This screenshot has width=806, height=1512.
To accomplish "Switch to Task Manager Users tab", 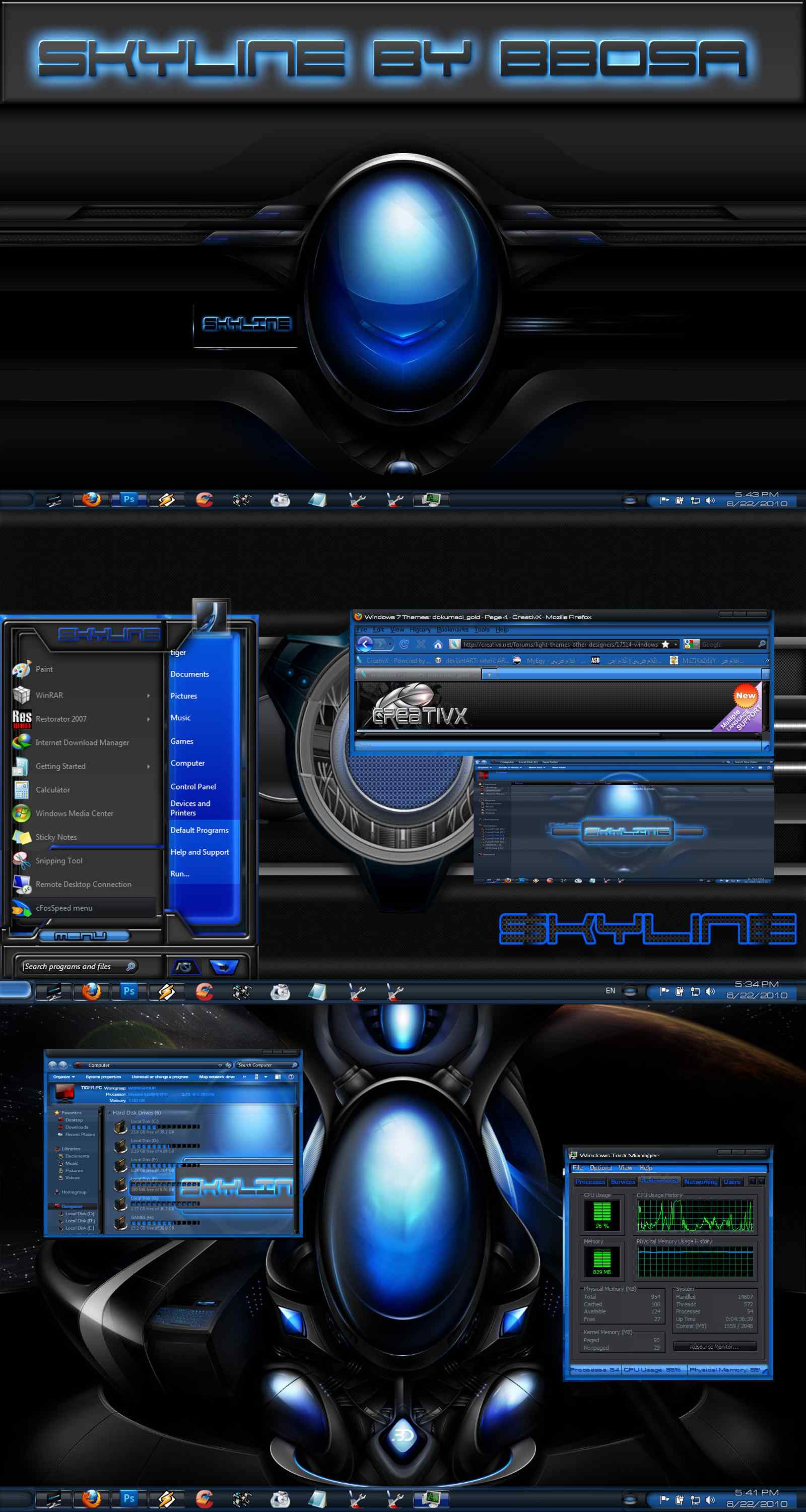I will (732, 1181).
